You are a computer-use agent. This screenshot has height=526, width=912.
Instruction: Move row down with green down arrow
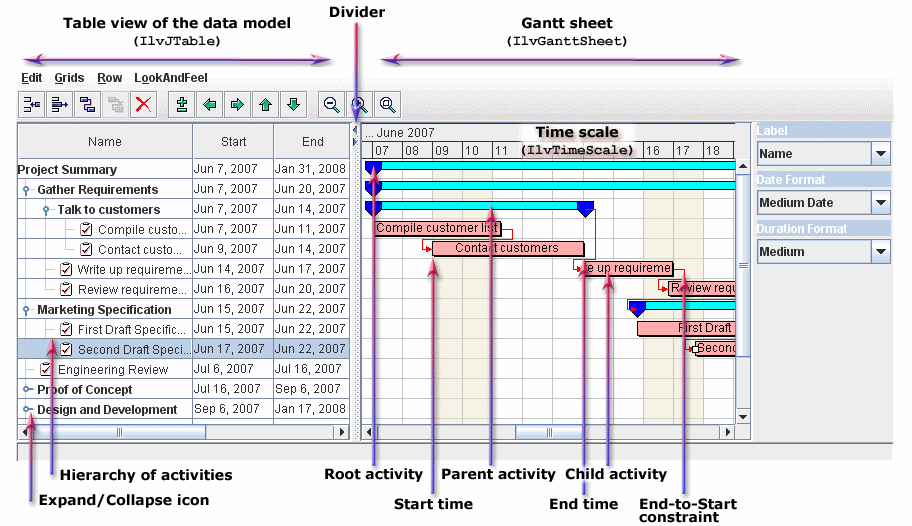coord(293,104)
